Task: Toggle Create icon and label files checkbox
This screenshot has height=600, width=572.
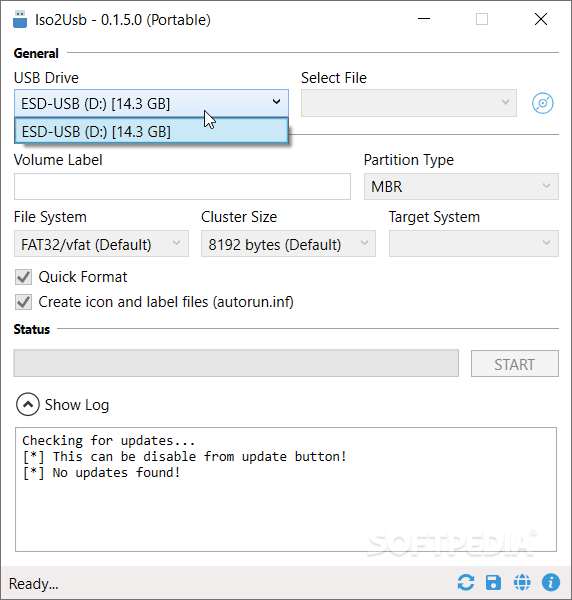Action: (23, 302)
